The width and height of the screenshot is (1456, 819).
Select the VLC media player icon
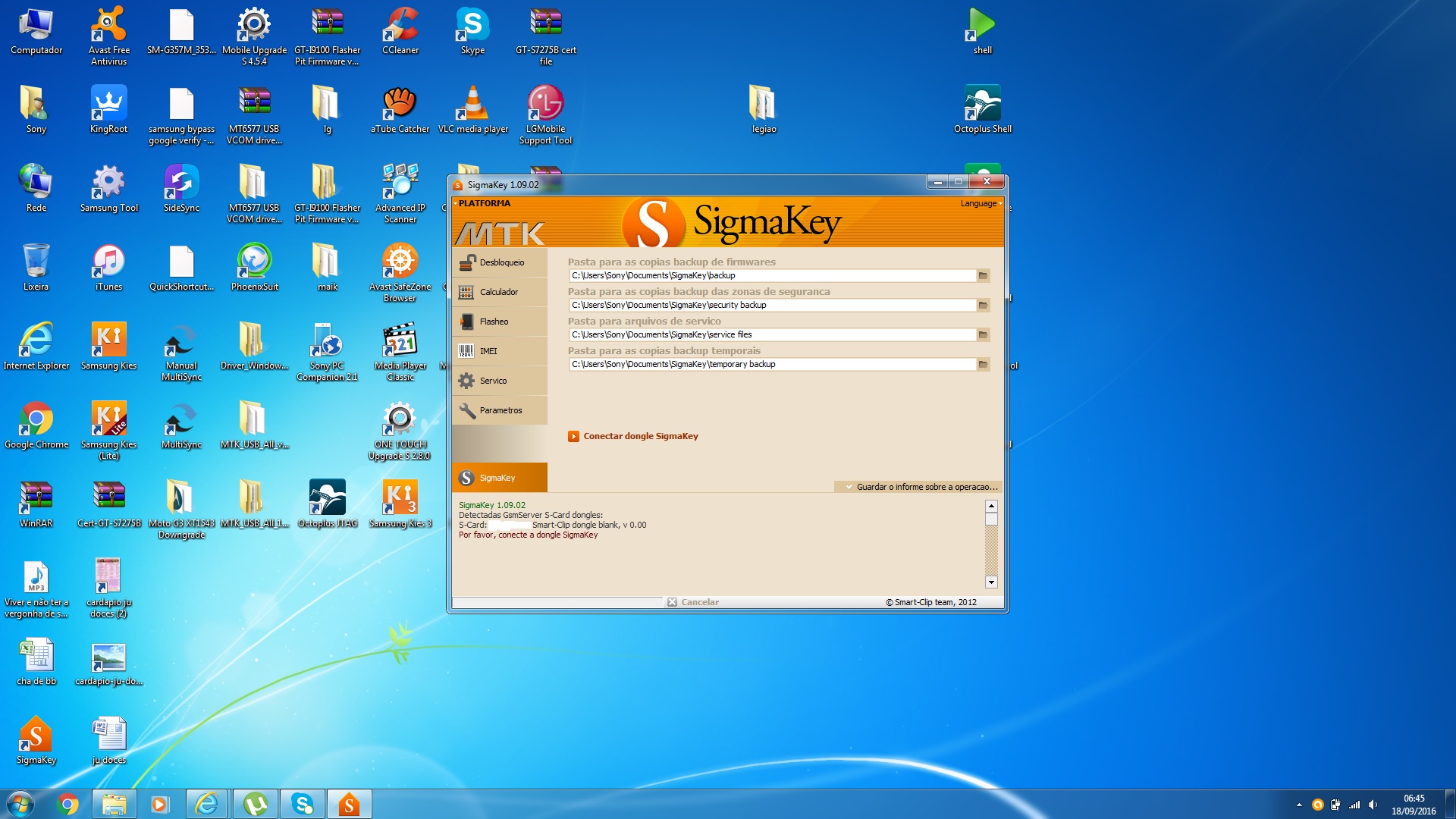[x=473, y=111]
